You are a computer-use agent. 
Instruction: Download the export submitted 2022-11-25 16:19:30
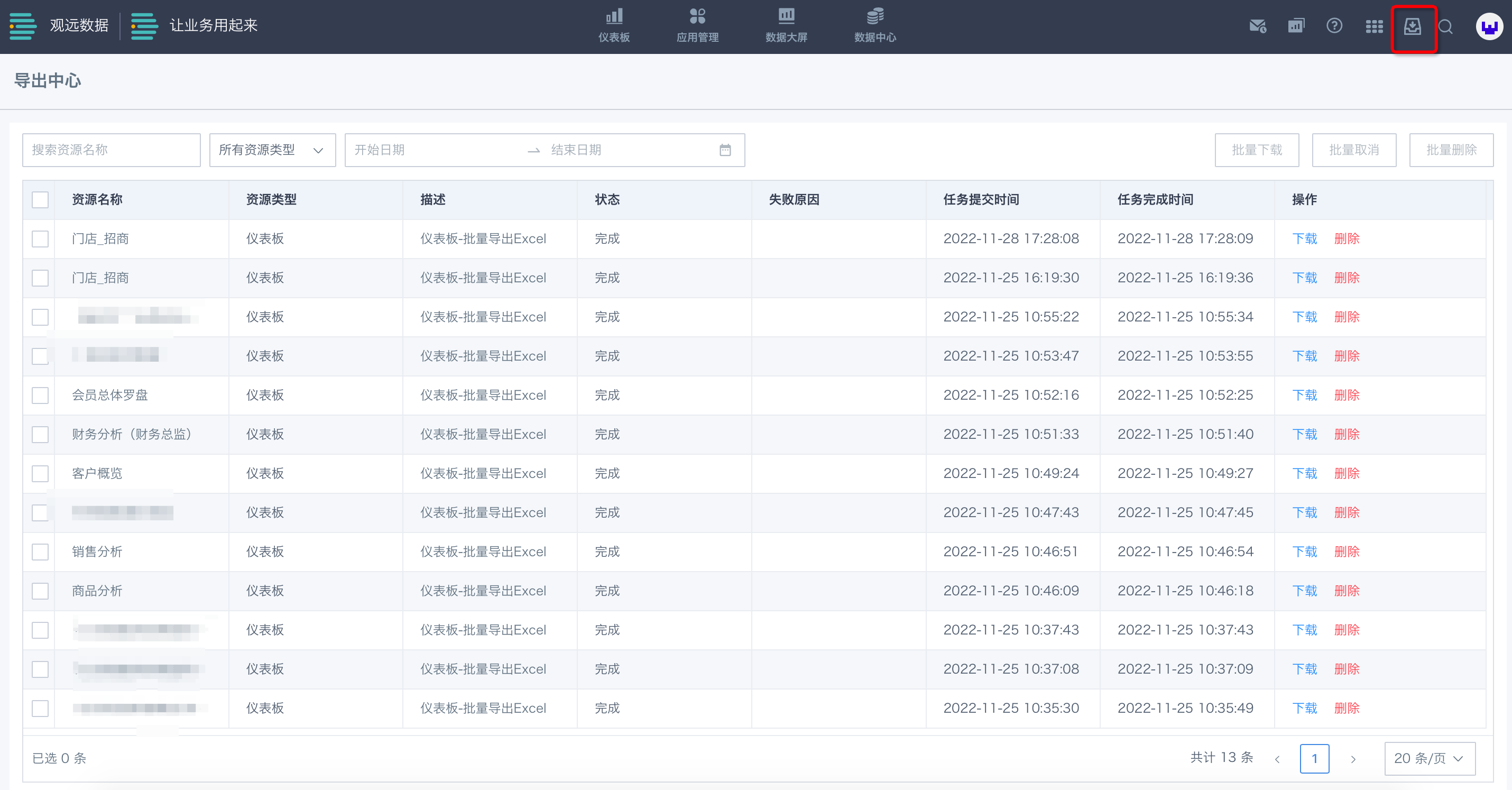[1304, 278]
